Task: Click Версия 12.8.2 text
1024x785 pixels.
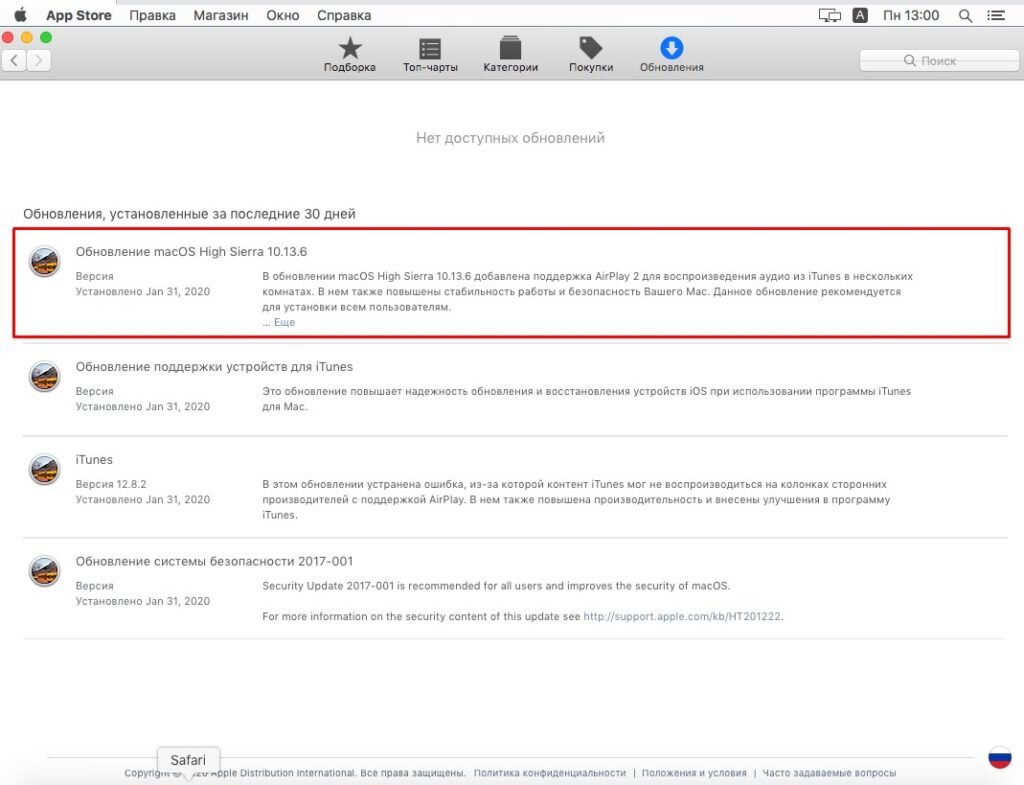Action: tap(111, 484)
